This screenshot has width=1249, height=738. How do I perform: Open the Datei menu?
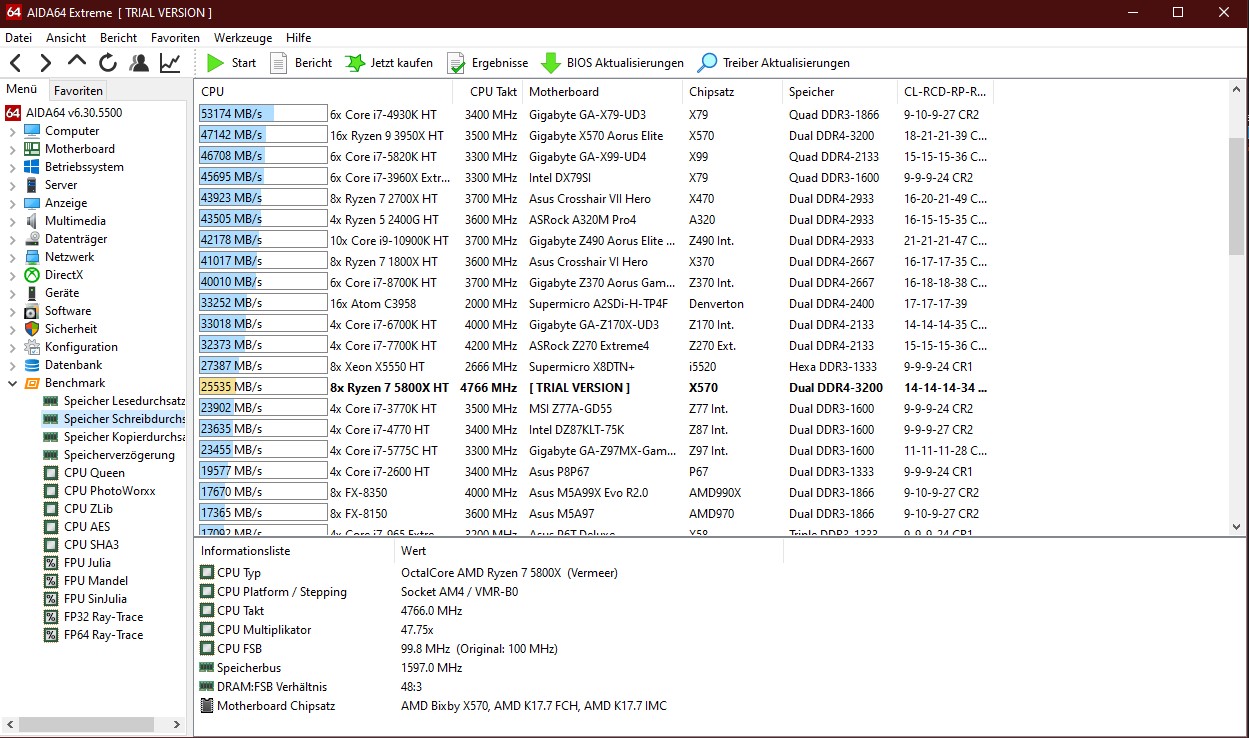pos(19,38)
